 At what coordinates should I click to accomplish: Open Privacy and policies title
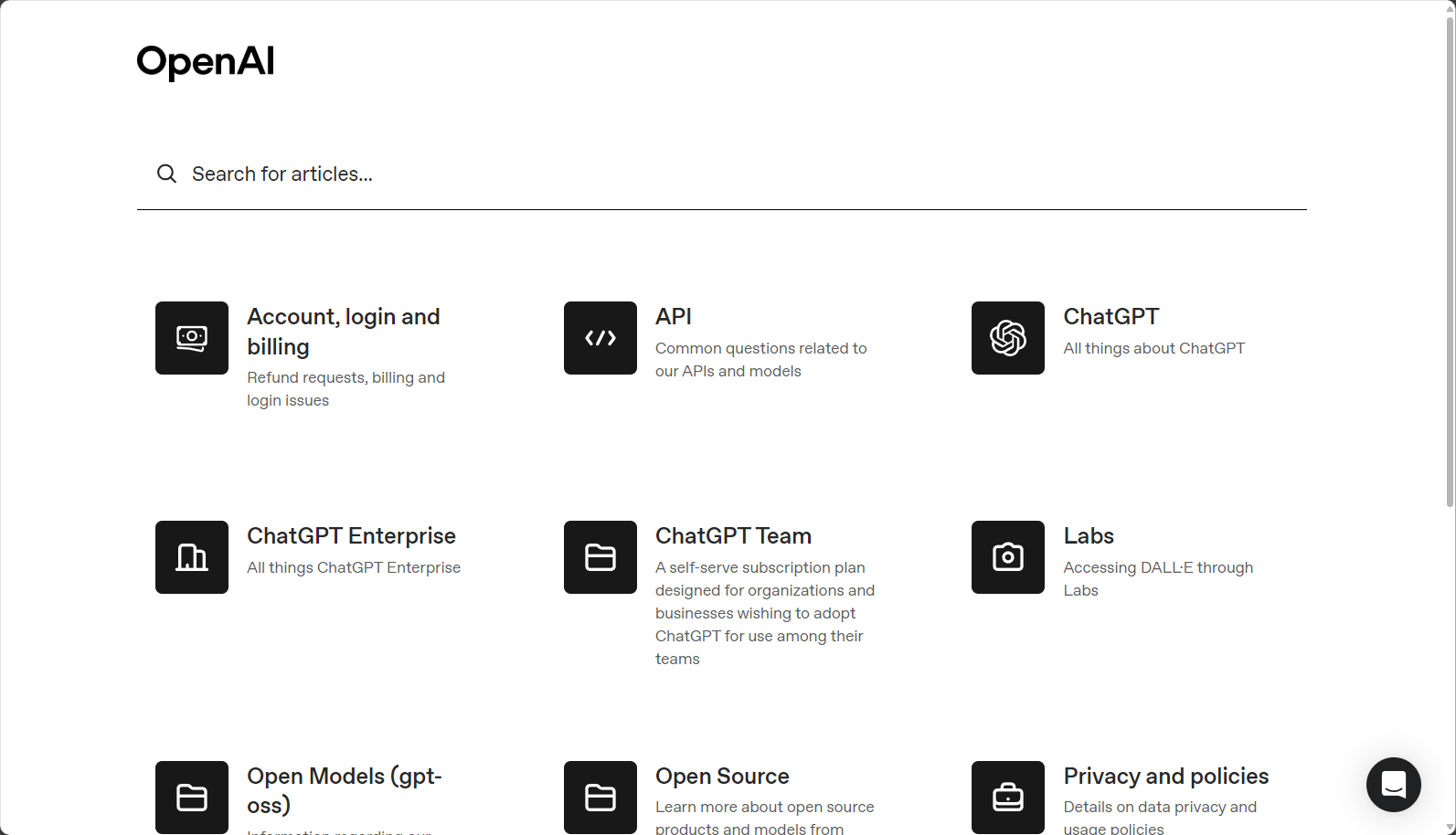pyautogui.click(x=1166, y=776)
